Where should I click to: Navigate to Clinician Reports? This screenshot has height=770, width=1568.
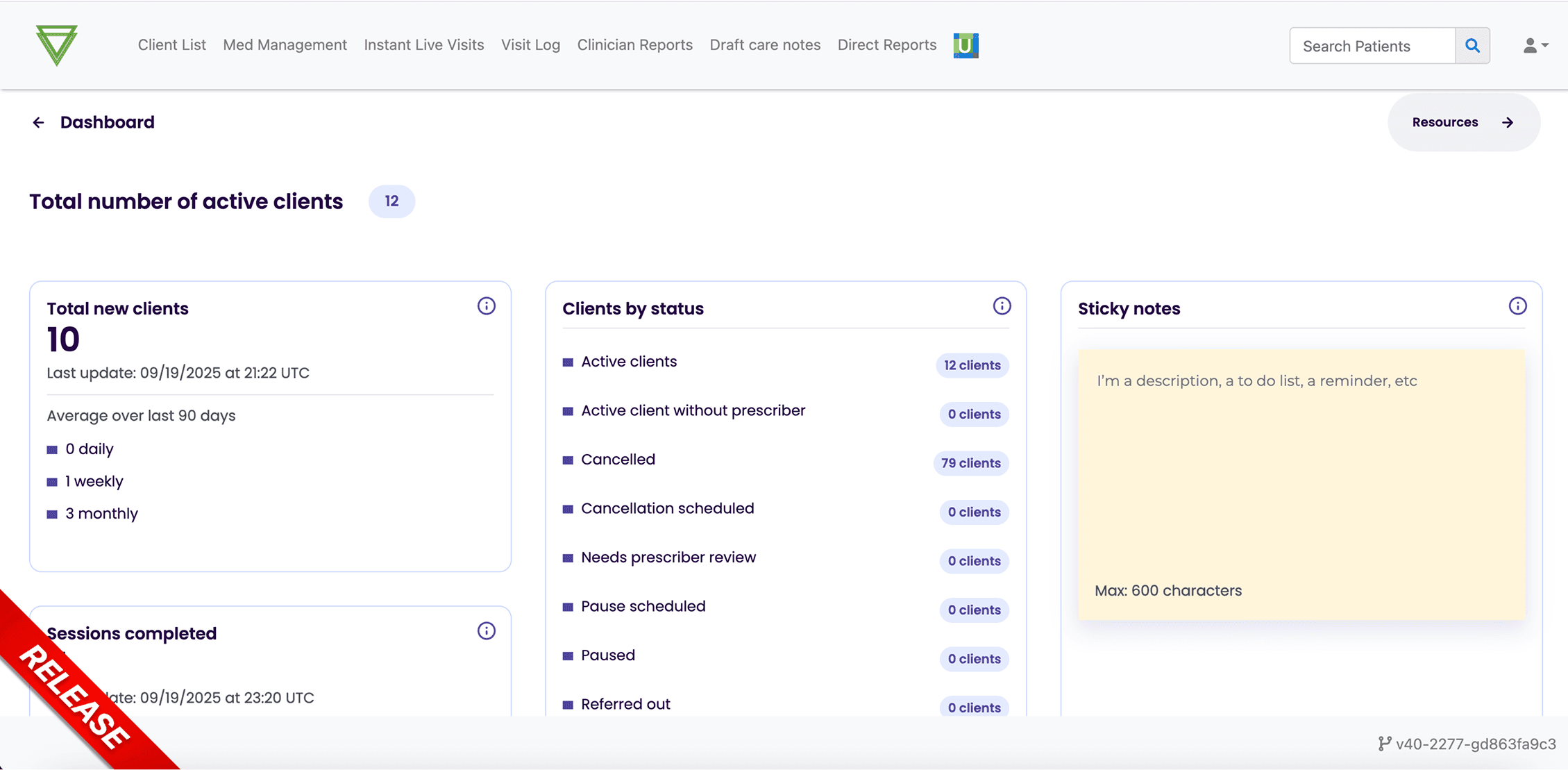[x=634, y=45]
